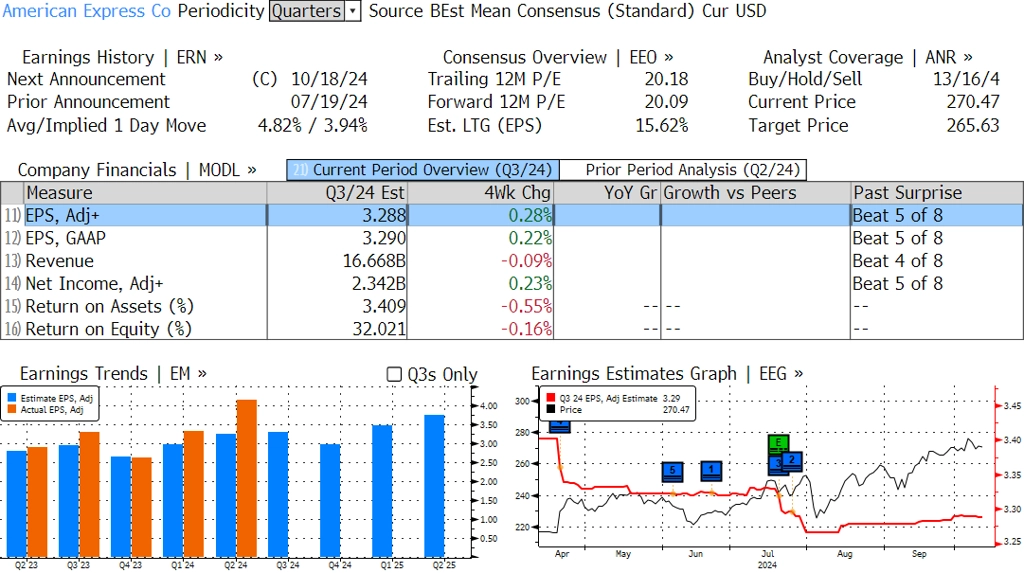Click the Trailing 12M P/E value 20.18
The width and height of the screenshot is (1024, 573).
(x=666, y=79)
